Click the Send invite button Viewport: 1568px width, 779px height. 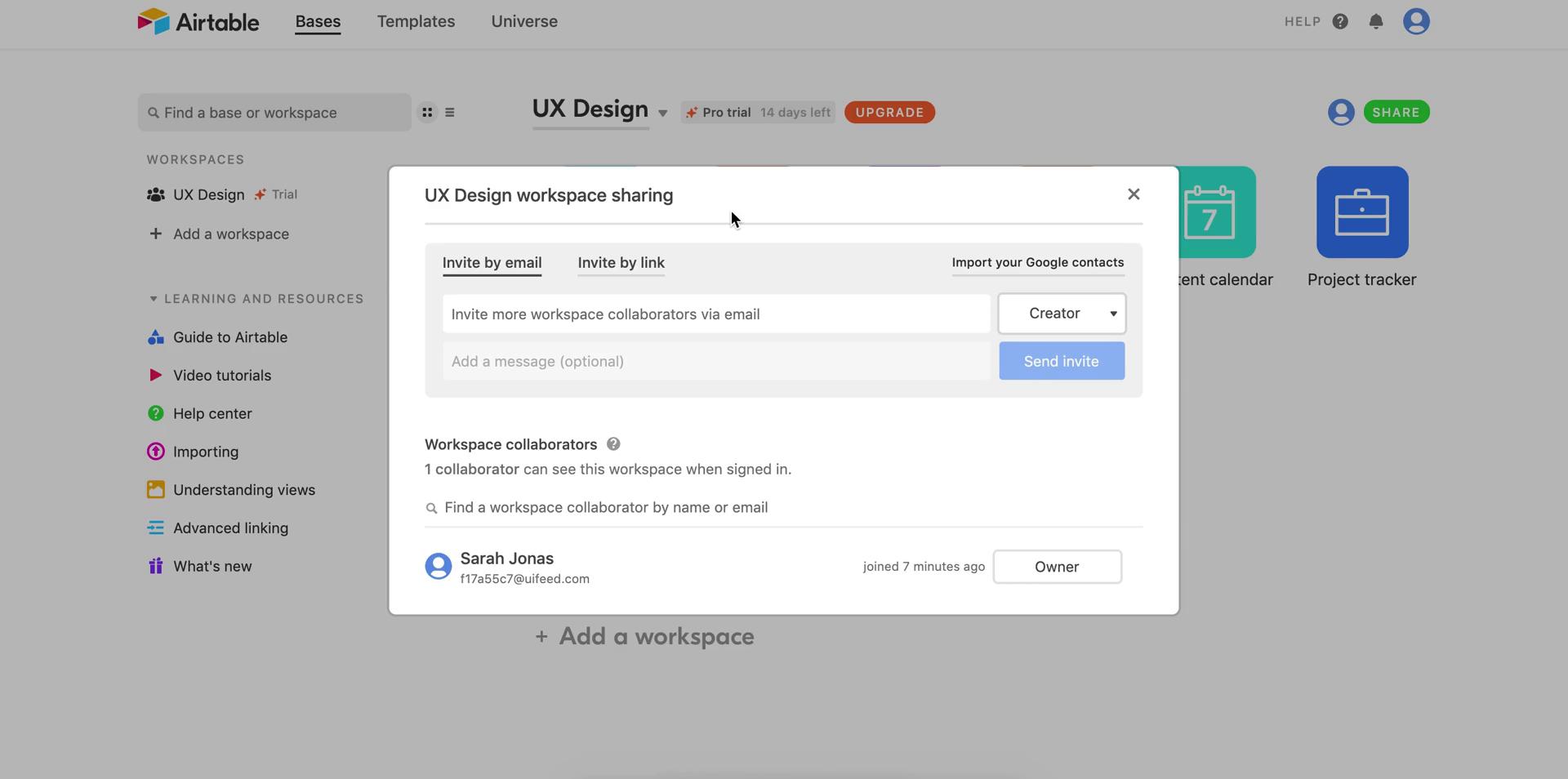1062,361
